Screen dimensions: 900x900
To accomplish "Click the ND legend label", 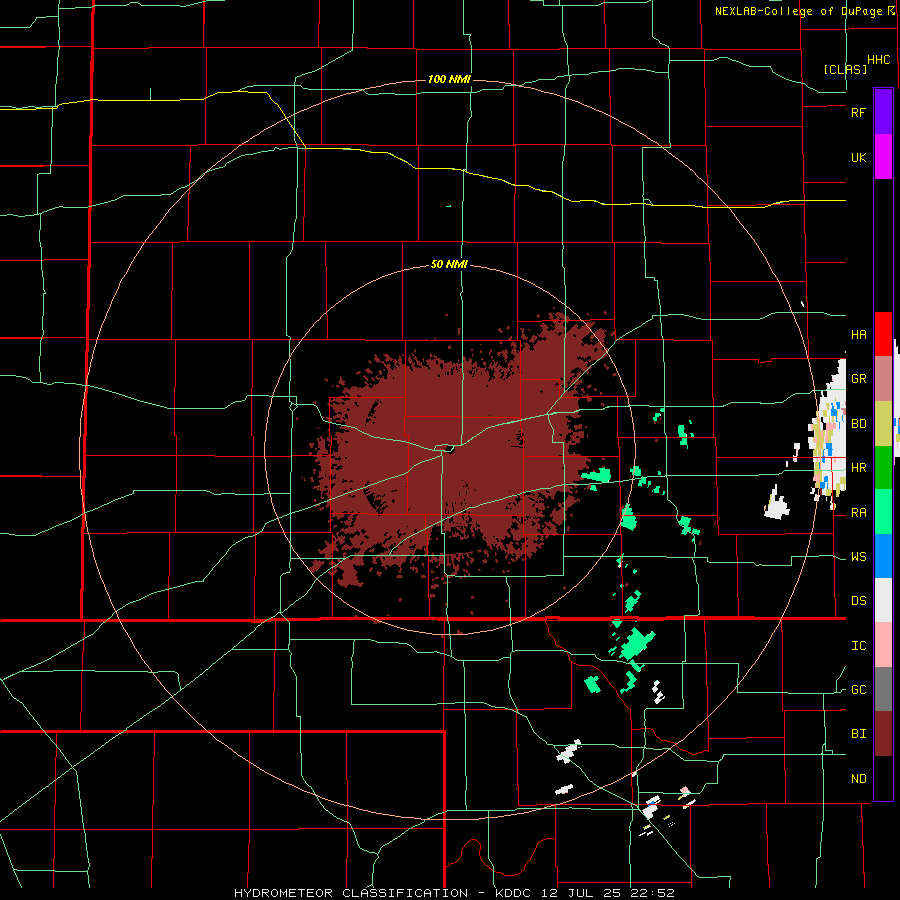I will 859,779.
